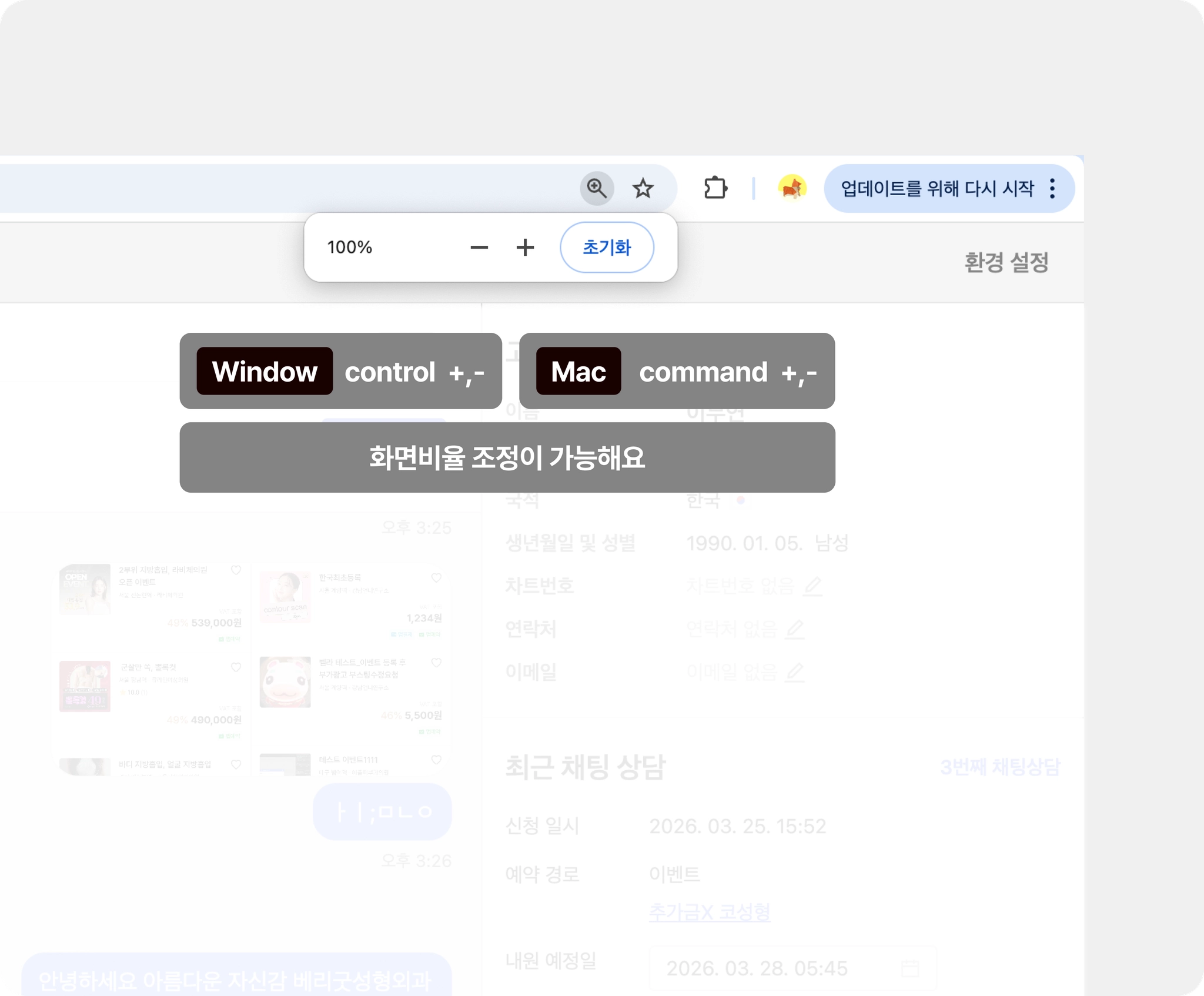Viewport: 1204px width, 996px height.
Task: Open the corgi profile avatar
Action: [791, 188]
